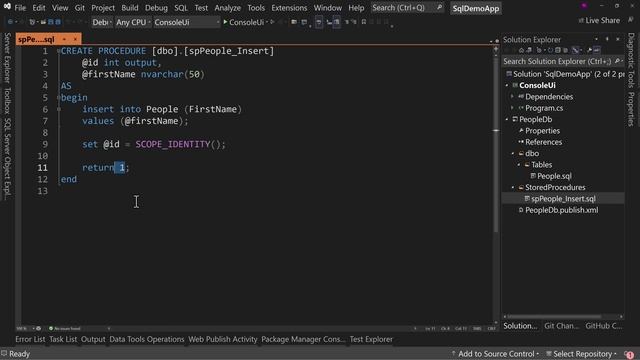The height and width of the screenshot is (360, 640).
Task: Click the Preview Selected Items icon in Solution Explorer
Action: (x=597, y=50)
